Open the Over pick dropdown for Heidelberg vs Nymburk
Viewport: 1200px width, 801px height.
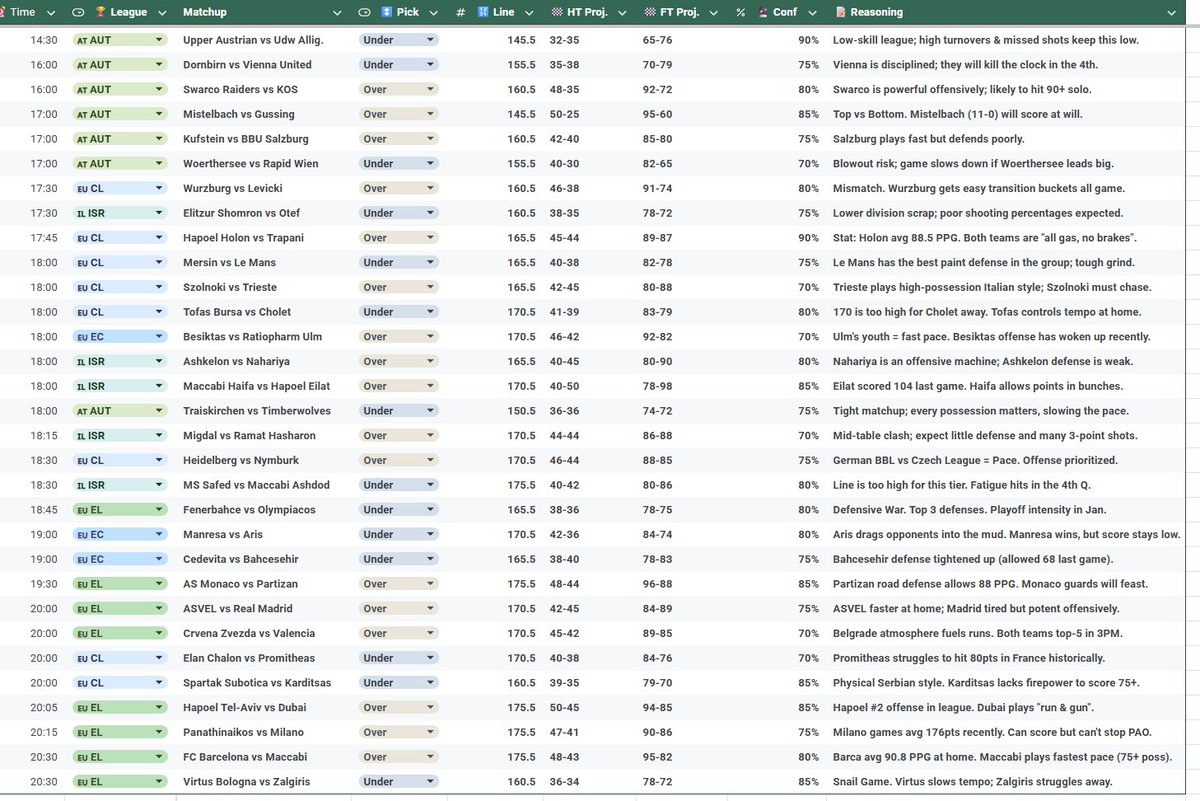click(431, 460)
